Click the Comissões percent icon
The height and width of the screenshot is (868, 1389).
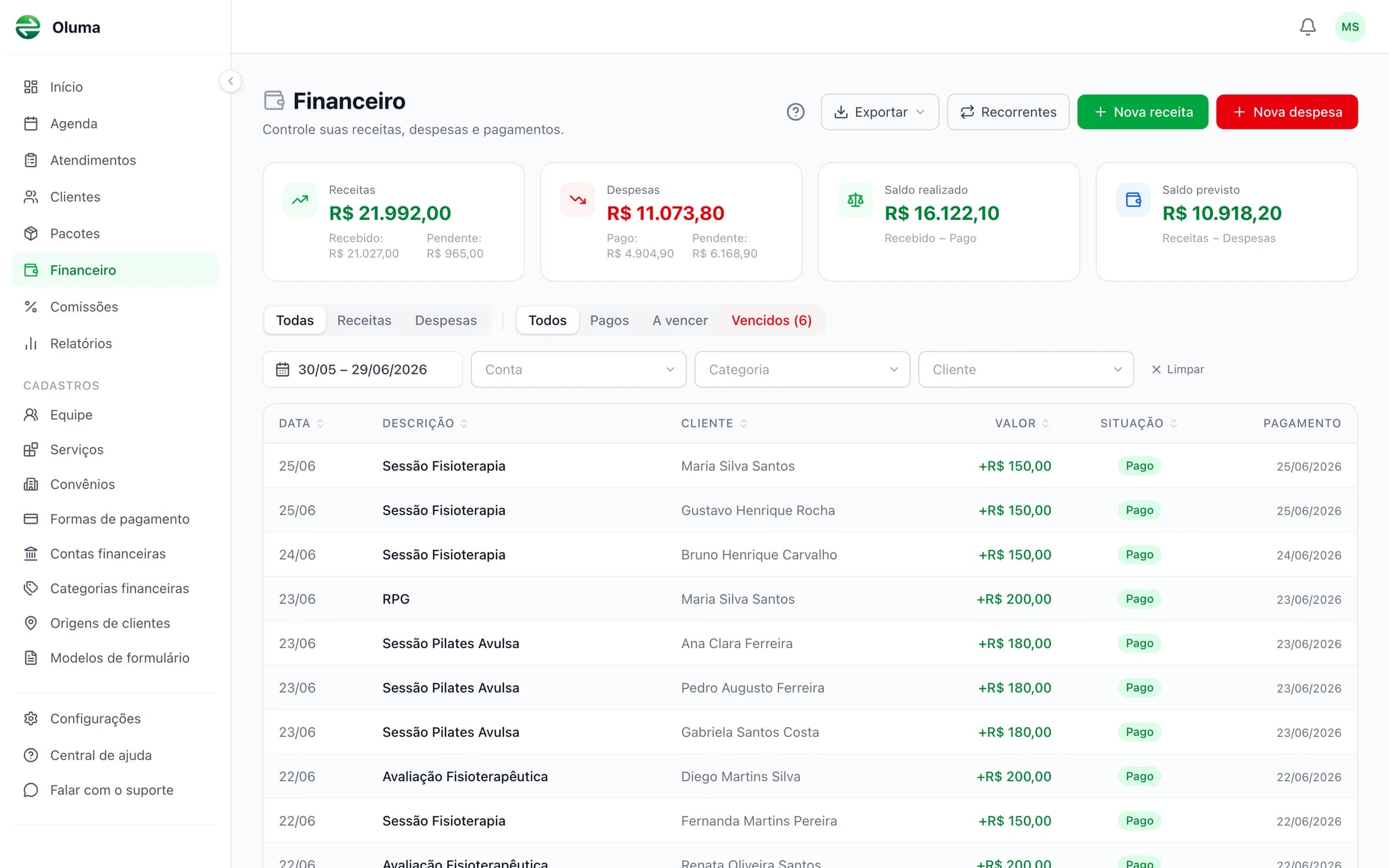point(31,307)
